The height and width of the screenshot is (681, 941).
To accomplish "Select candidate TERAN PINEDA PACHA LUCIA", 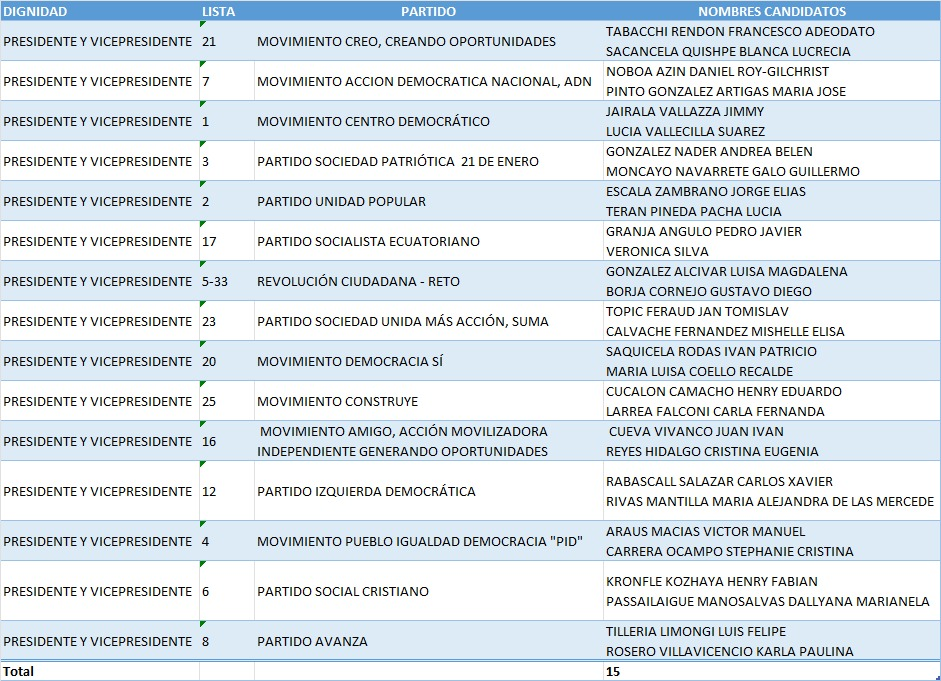I will point(693,212).
